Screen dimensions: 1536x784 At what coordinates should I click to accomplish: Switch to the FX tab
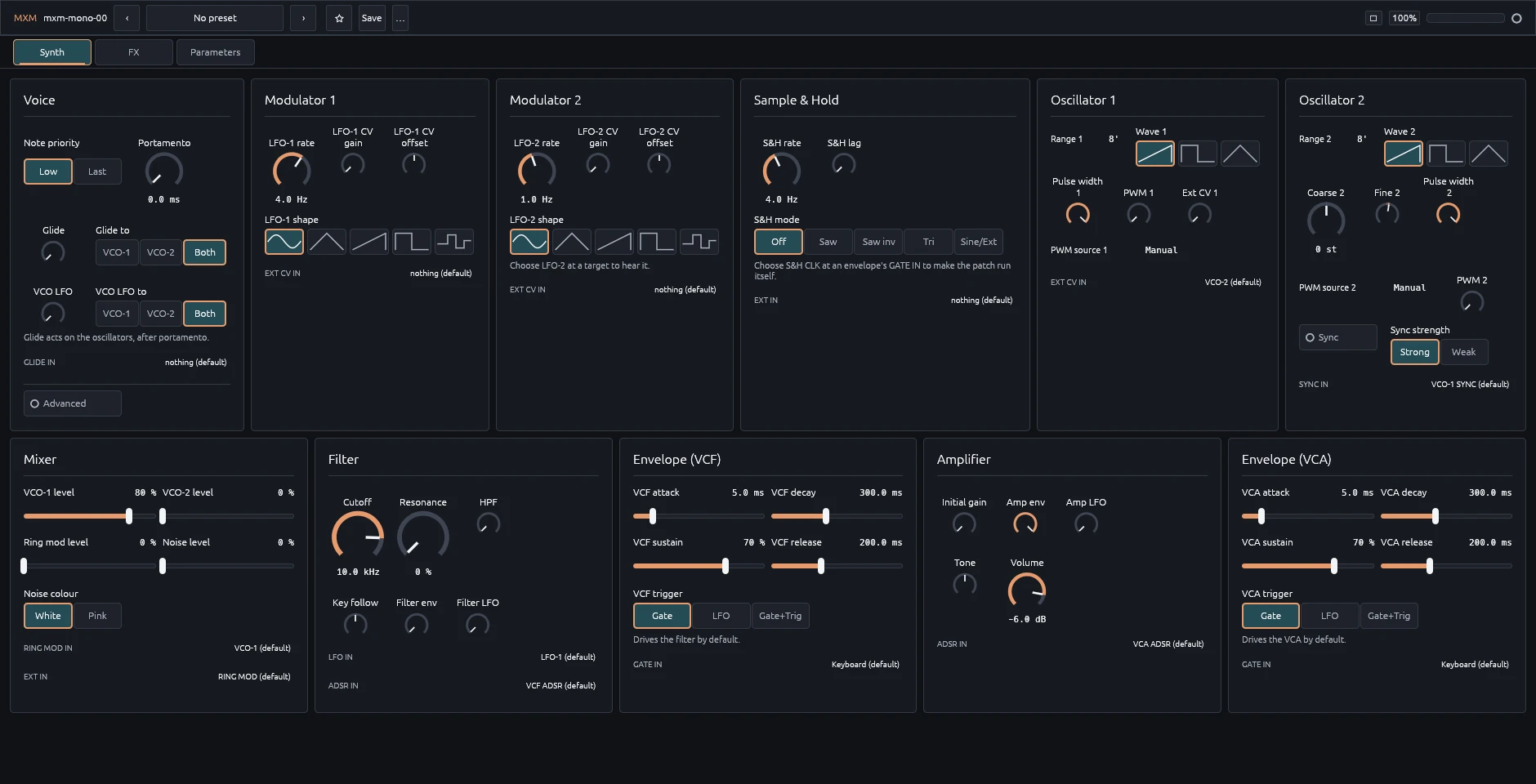click(x=134, y=52)
